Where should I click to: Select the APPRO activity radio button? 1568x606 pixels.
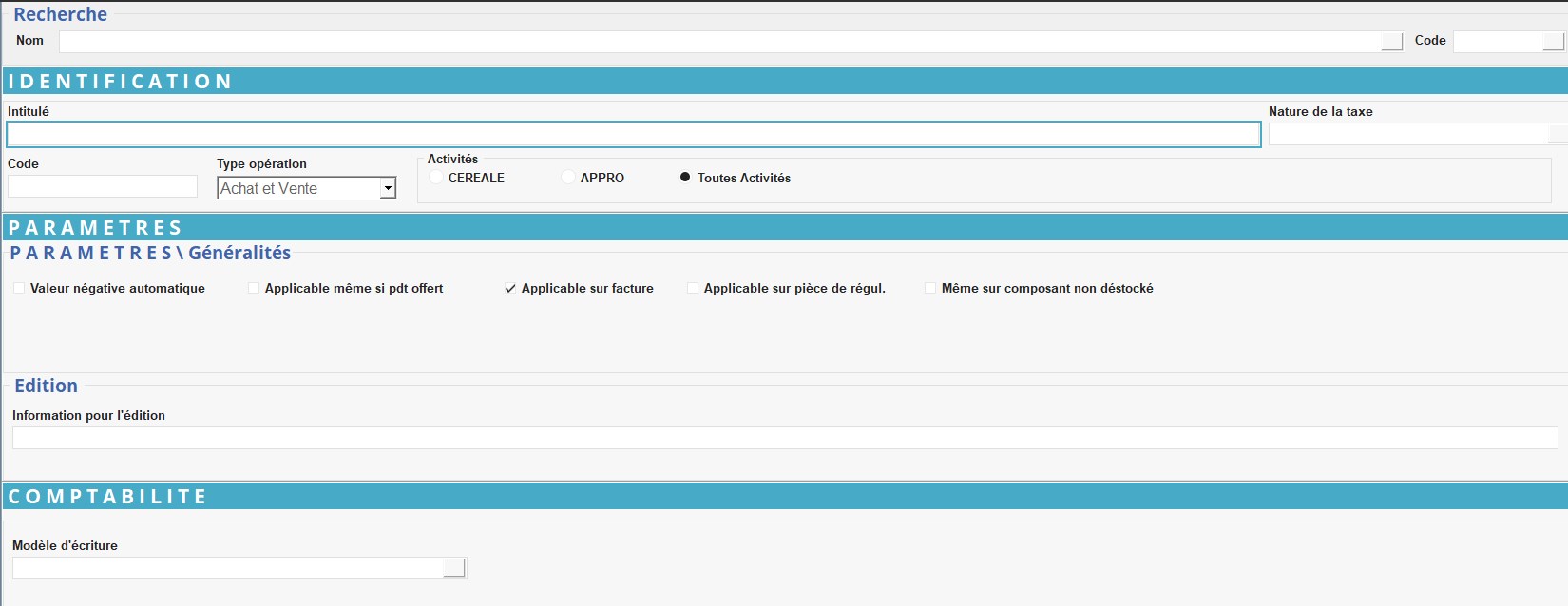pos(568,178)
